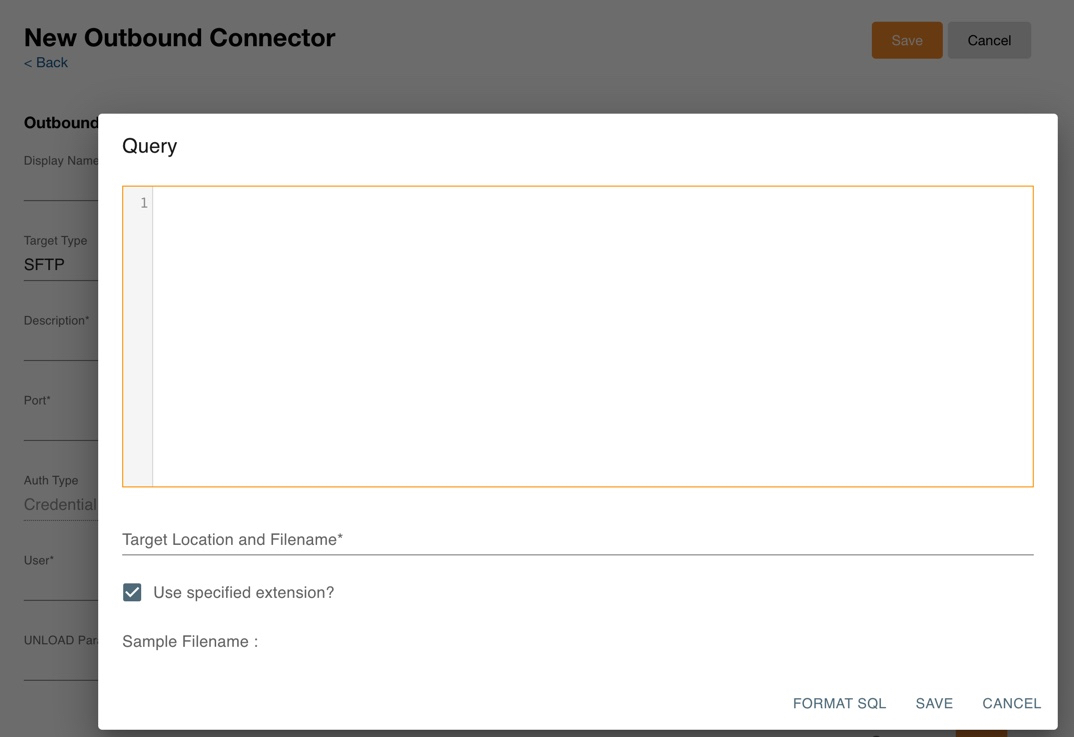Click inside the Query SQL editor area
This screenshot has width=1074, height=737.
click(592, 336)
